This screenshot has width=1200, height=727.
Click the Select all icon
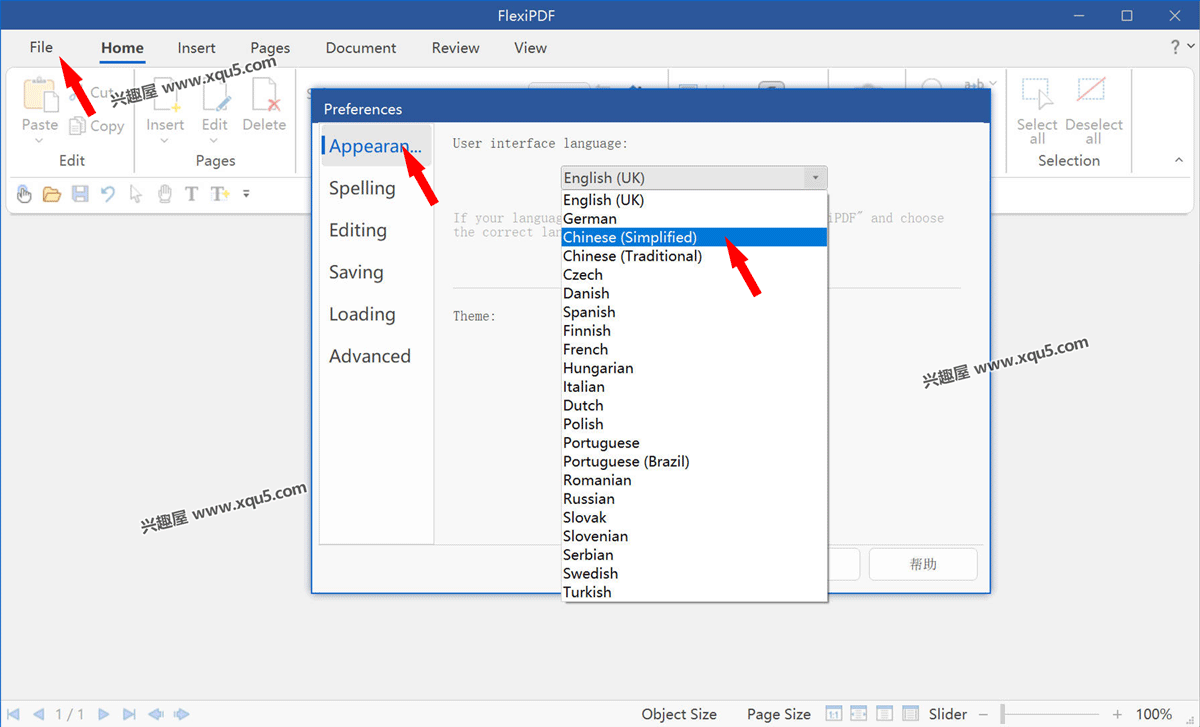(1037, 94)
